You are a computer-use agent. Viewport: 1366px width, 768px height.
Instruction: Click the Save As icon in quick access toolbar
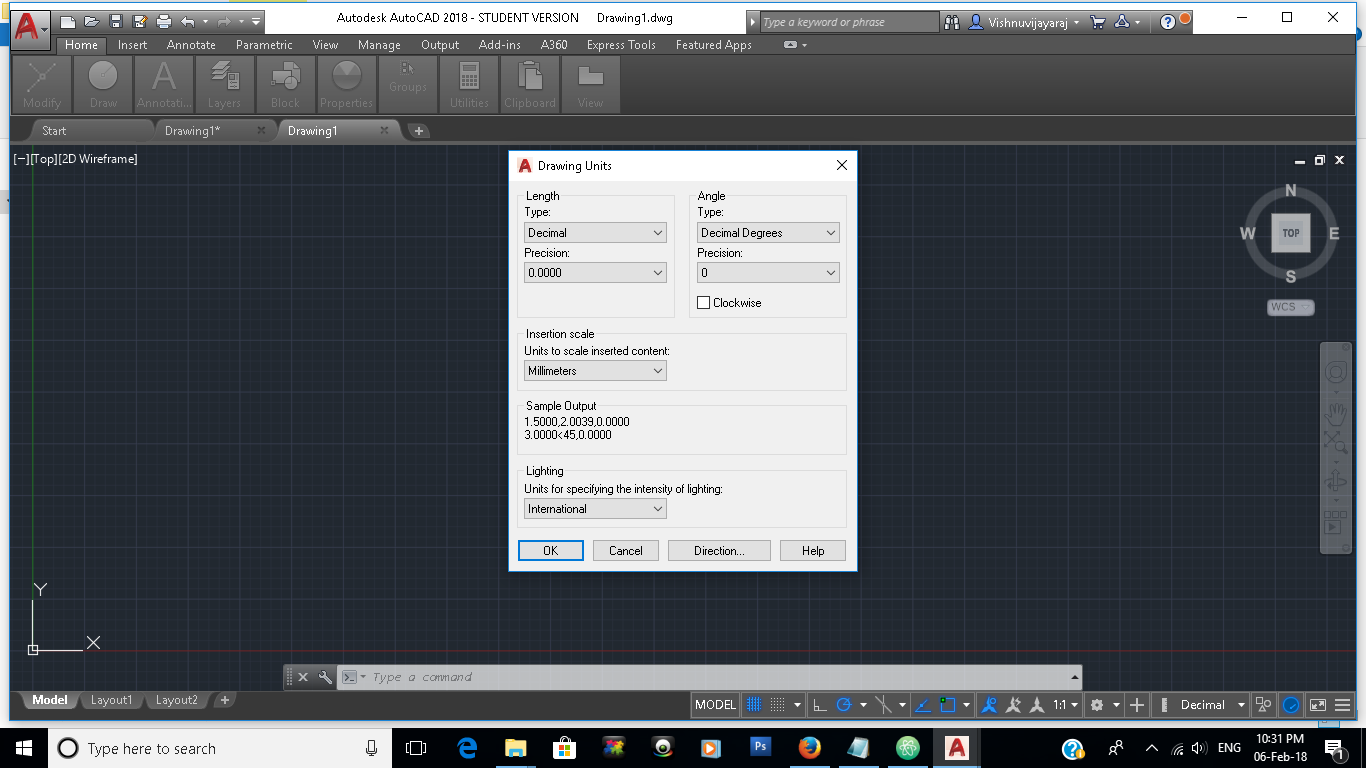[x=140, y=21]
